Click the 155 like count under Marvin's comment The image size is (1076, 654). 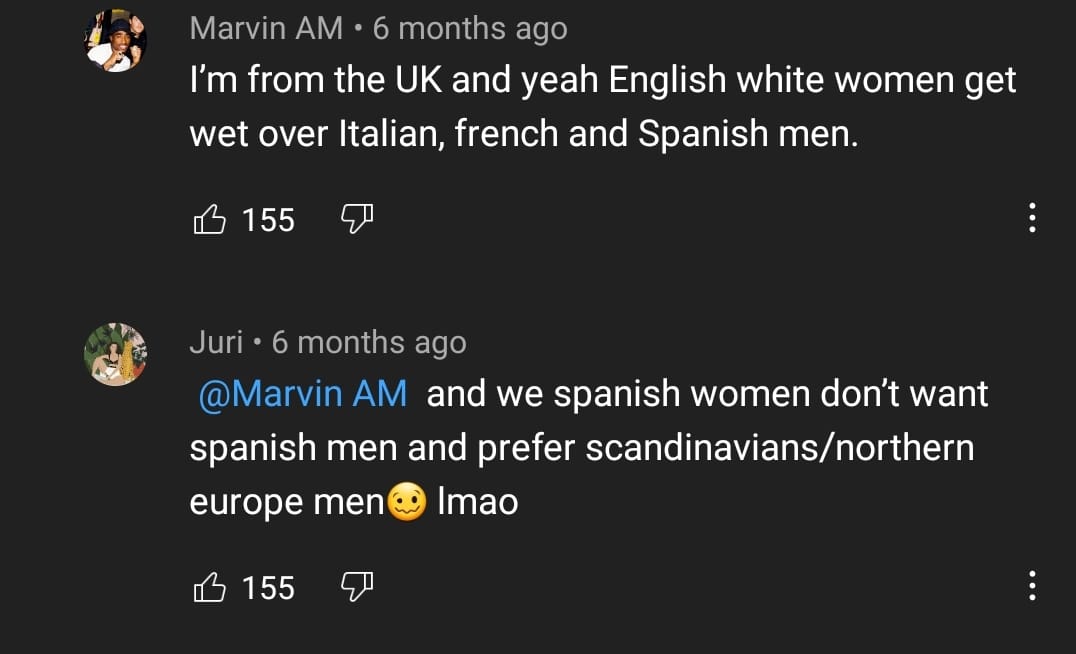(268, 220)
